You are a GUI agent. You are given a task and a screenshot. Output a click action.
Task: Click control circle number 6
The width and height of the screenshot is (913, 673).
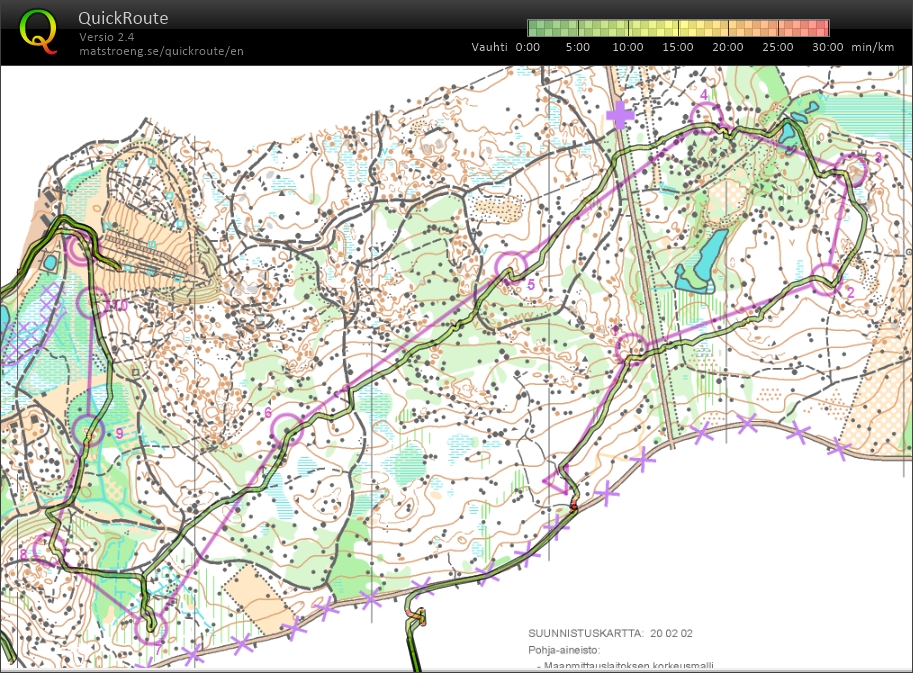pos(287,429)
